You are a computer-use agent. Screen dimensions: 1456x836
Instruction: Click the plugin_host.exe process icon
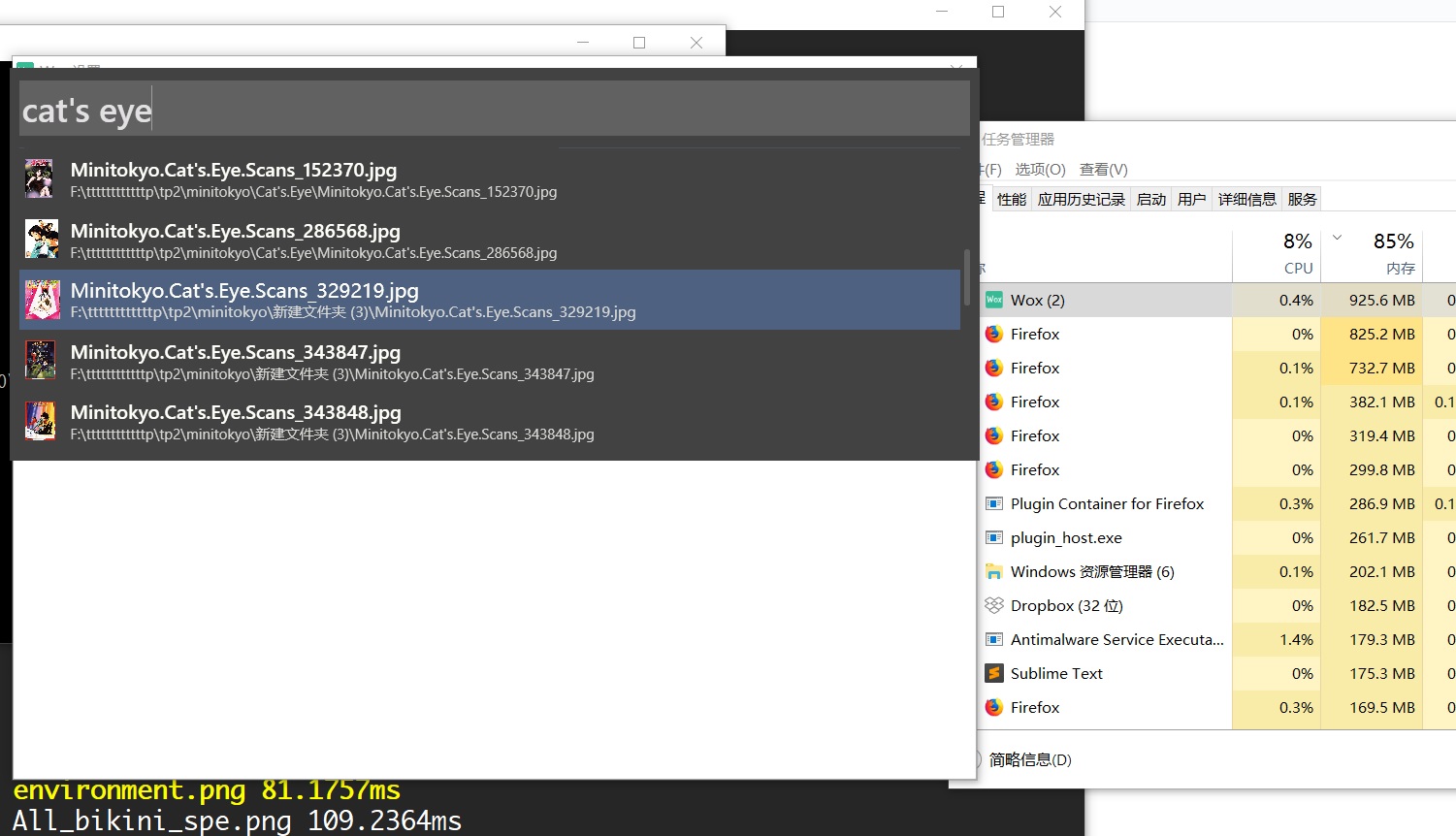tap(993, 537)
